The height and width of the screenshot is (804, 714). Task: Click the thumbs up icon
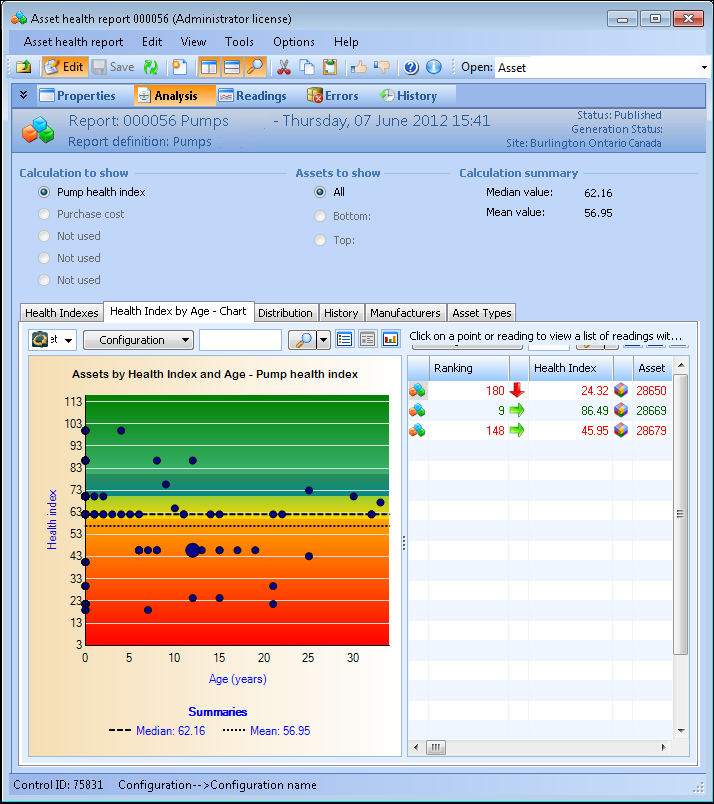point(359,67)
